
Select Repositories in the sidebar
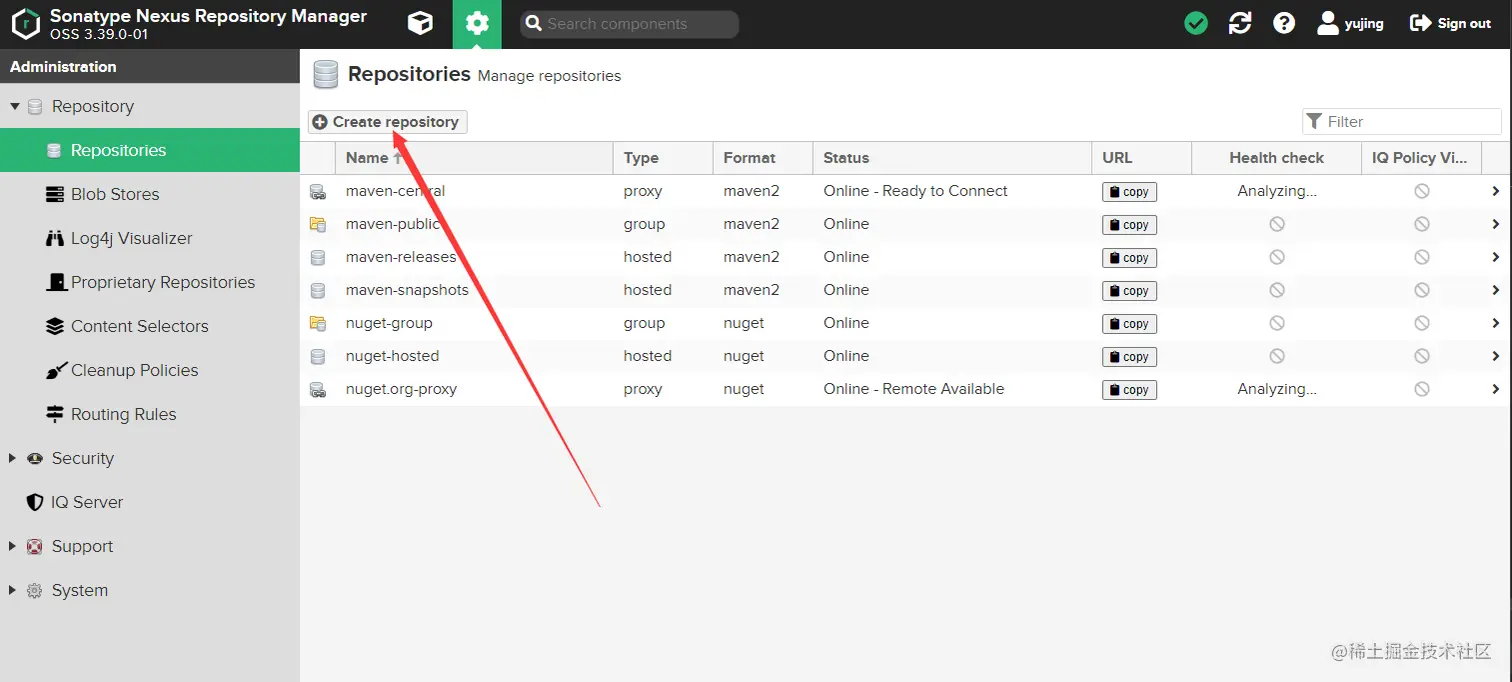[150, 150]
